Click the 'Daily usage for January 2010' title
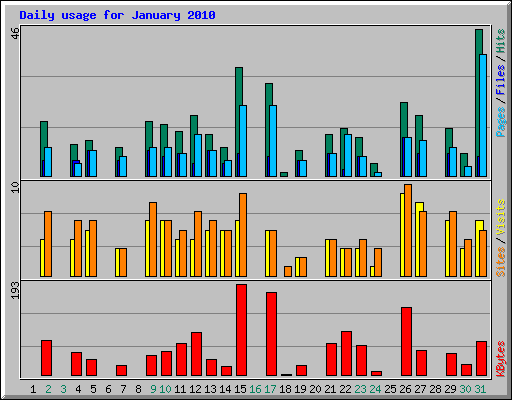This screenshot has height=400, width=512. click(117, 15)
